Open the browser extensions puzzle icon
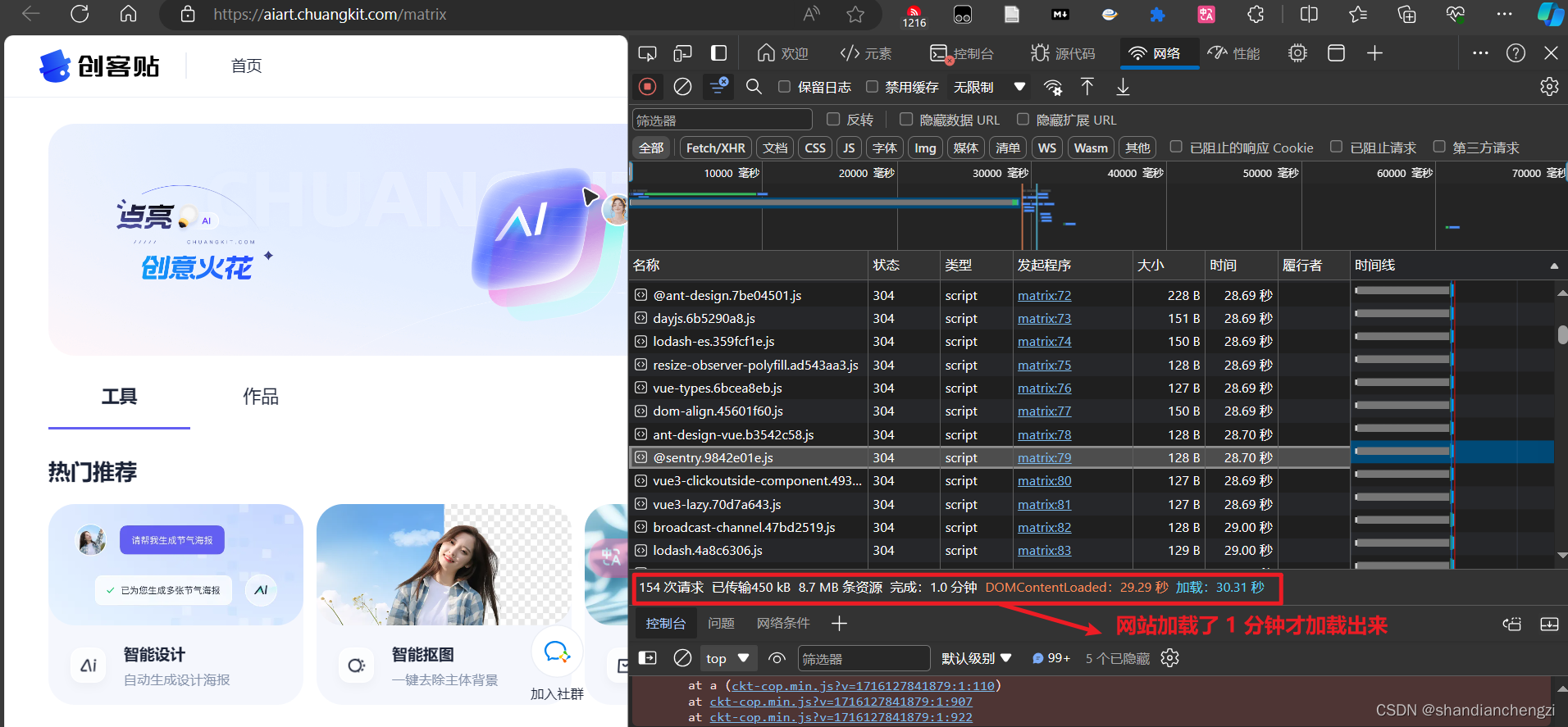The height and width of the screenshot is (727, 1568). [x=1256, y=14]
